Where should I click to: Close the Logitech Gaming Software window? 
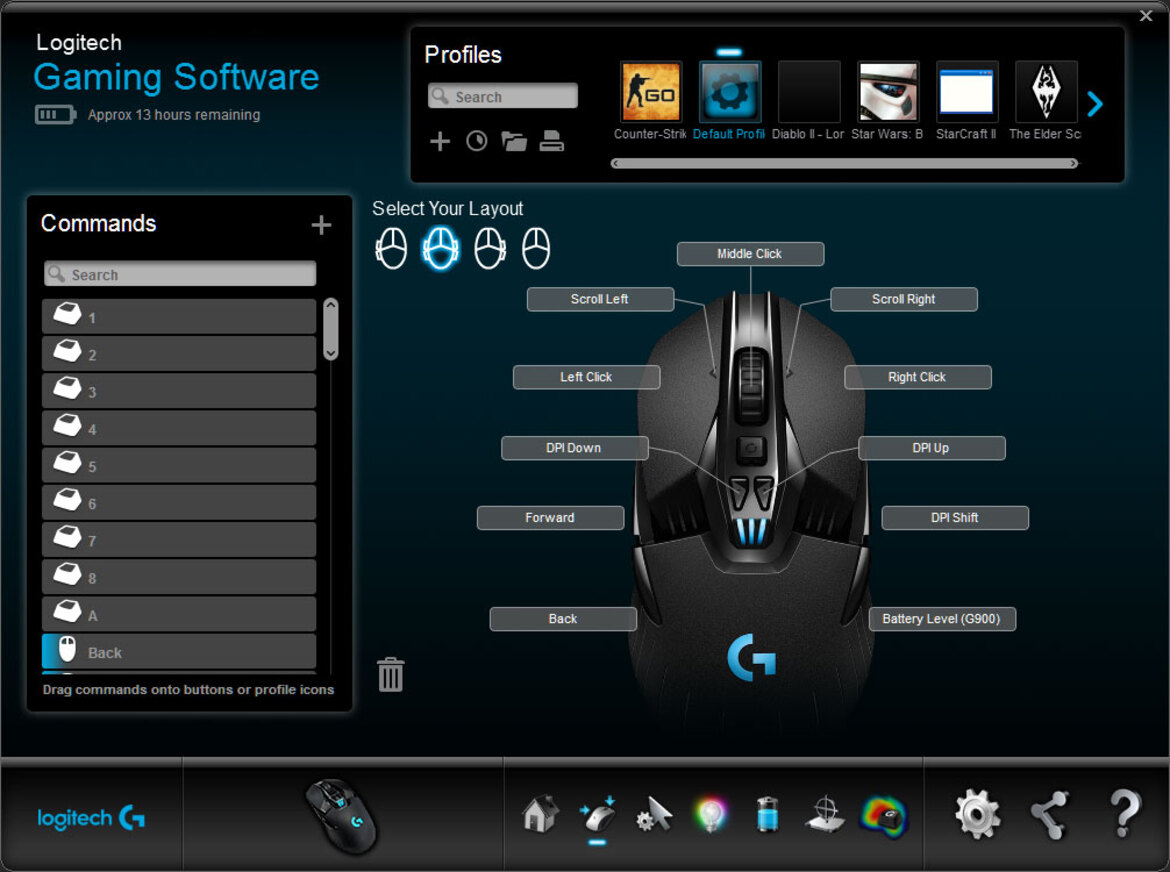[x=1146, y=16]
